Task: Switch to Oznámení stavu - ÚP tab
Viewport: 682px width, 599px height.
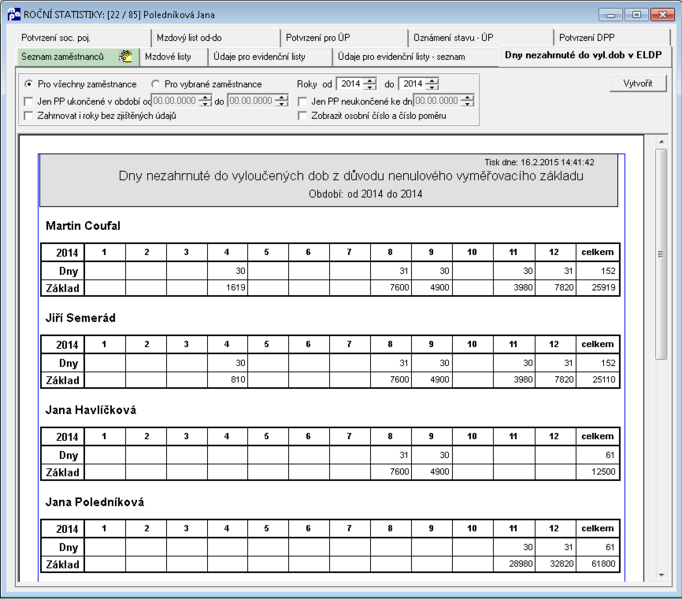Action: 481,38
